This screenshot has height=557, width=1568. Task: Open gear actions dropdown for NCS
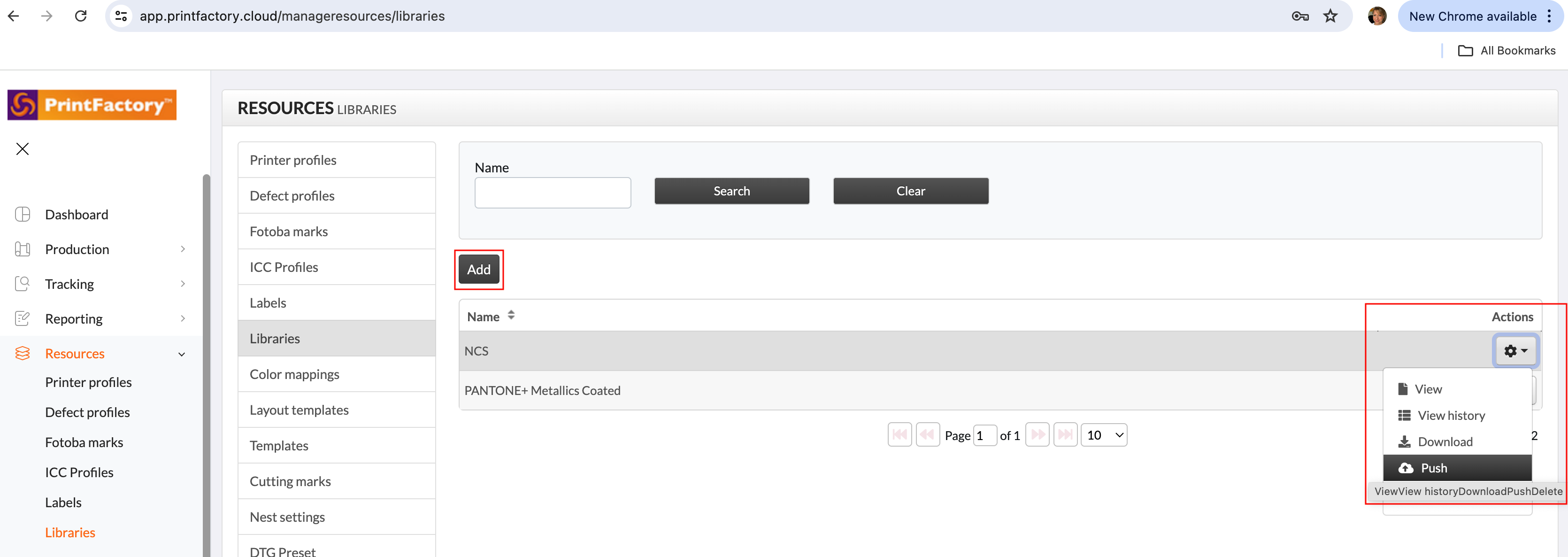tap(1515, 351)
